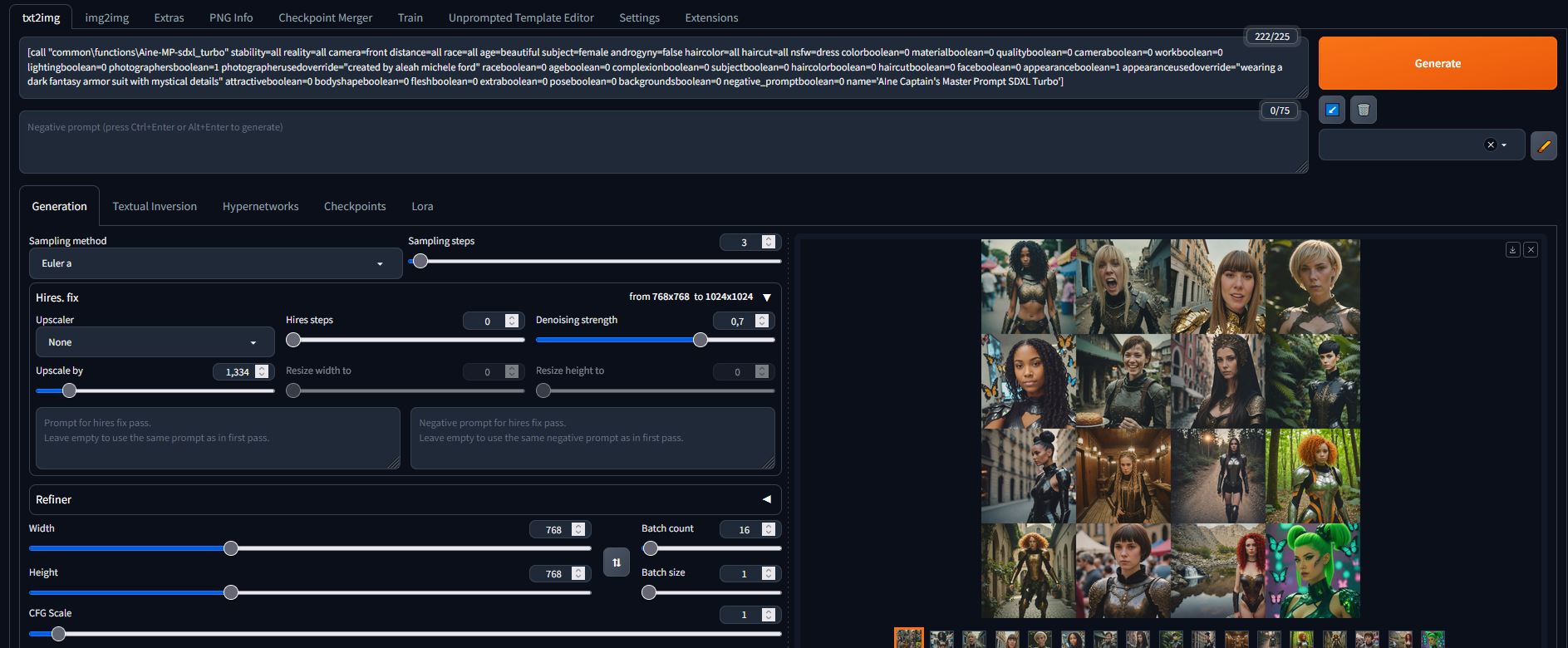Image resolution: width=1568 pixels, height=648 pixels.
Task: Click the read generation parameters arrow icon
Action: [1332, 110]
